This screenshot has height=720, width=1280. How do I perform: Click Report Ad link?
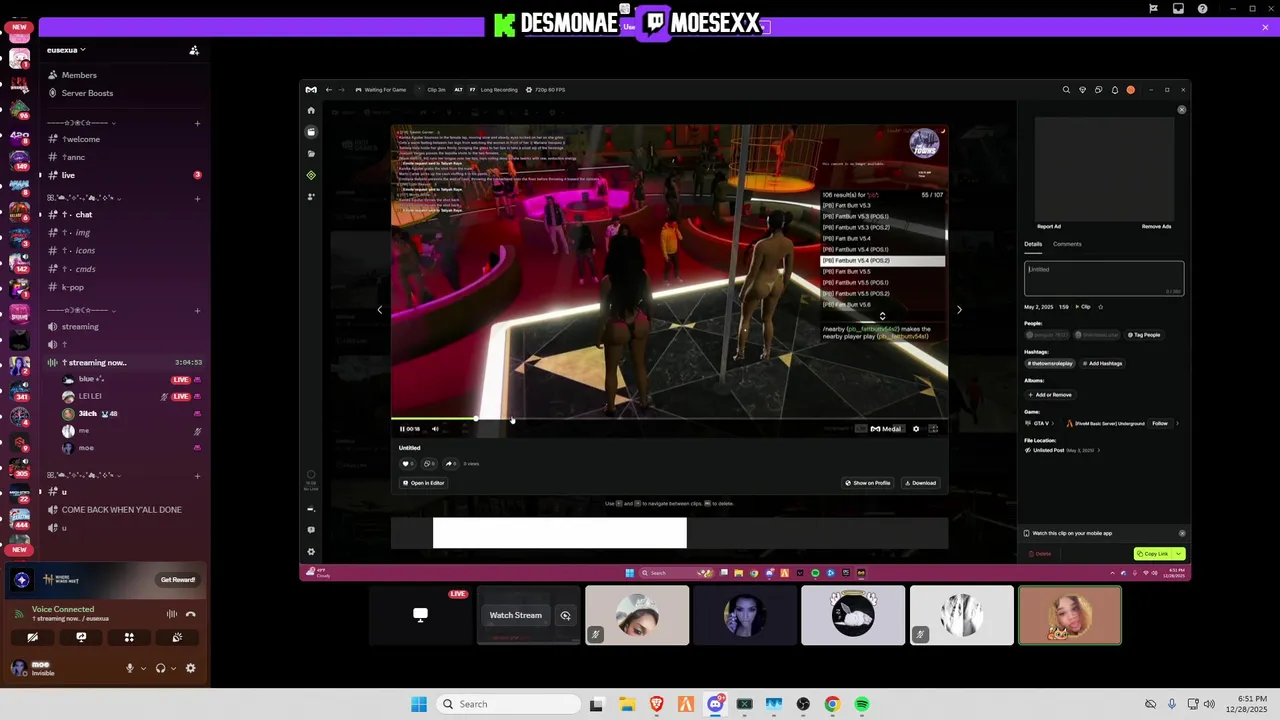(x=1049, y=226)
